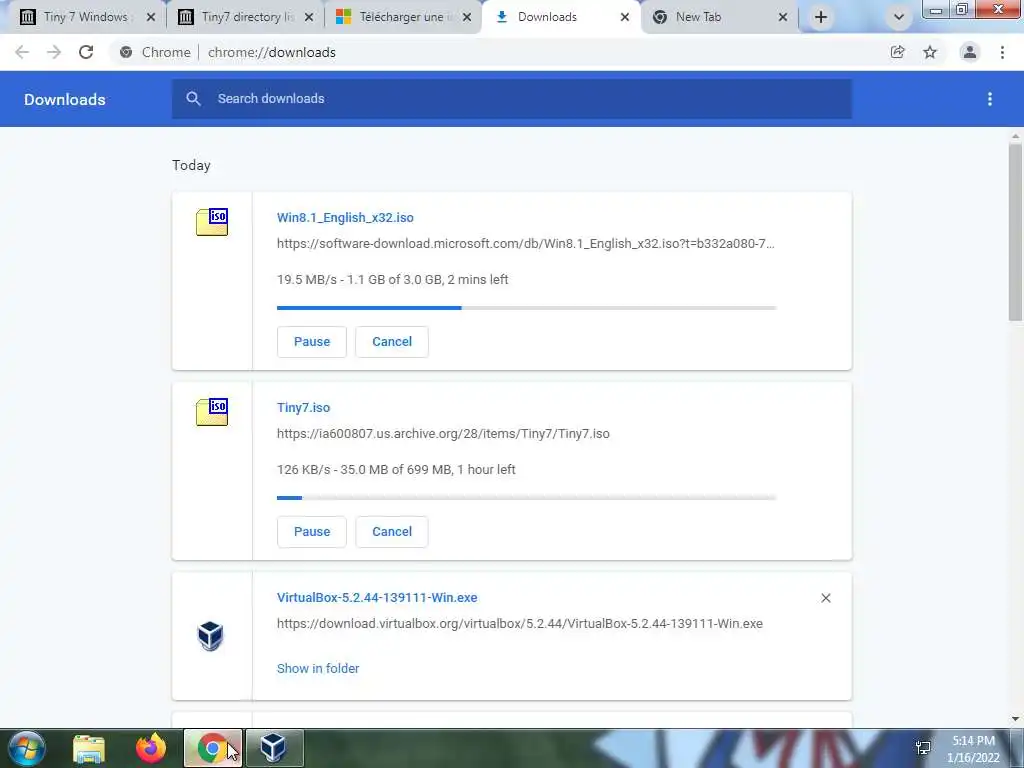1024x768 pixels.
Task: Click the archive.org Tiny7.iso source URL
Action: pos(443,434)
